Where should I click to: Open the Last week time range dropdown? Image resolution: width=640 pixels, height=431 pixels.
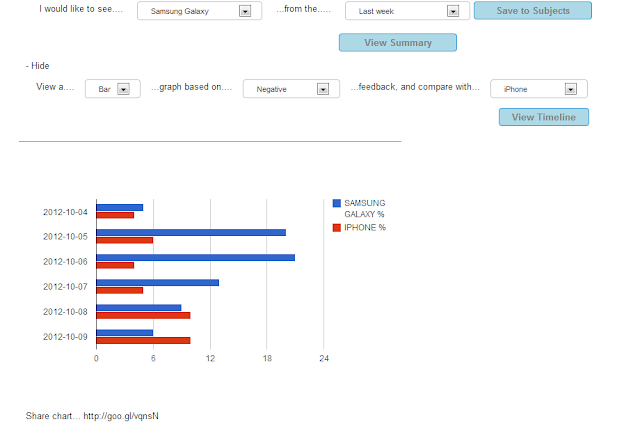point(407,11)
